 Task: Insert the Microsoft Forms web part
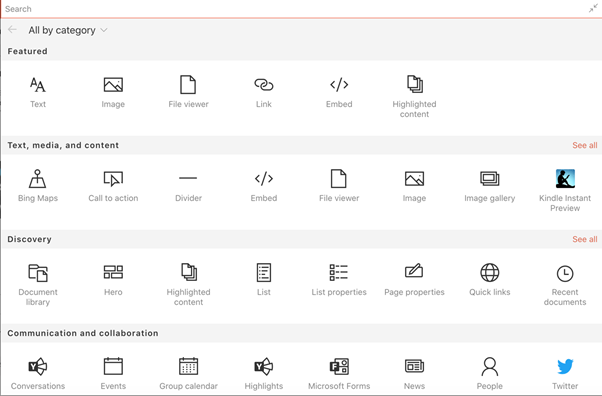coord(339,374)
